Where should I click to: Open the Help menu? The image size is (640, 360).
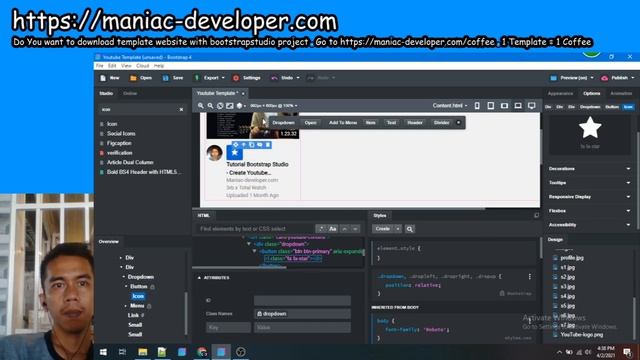(159, 66)
